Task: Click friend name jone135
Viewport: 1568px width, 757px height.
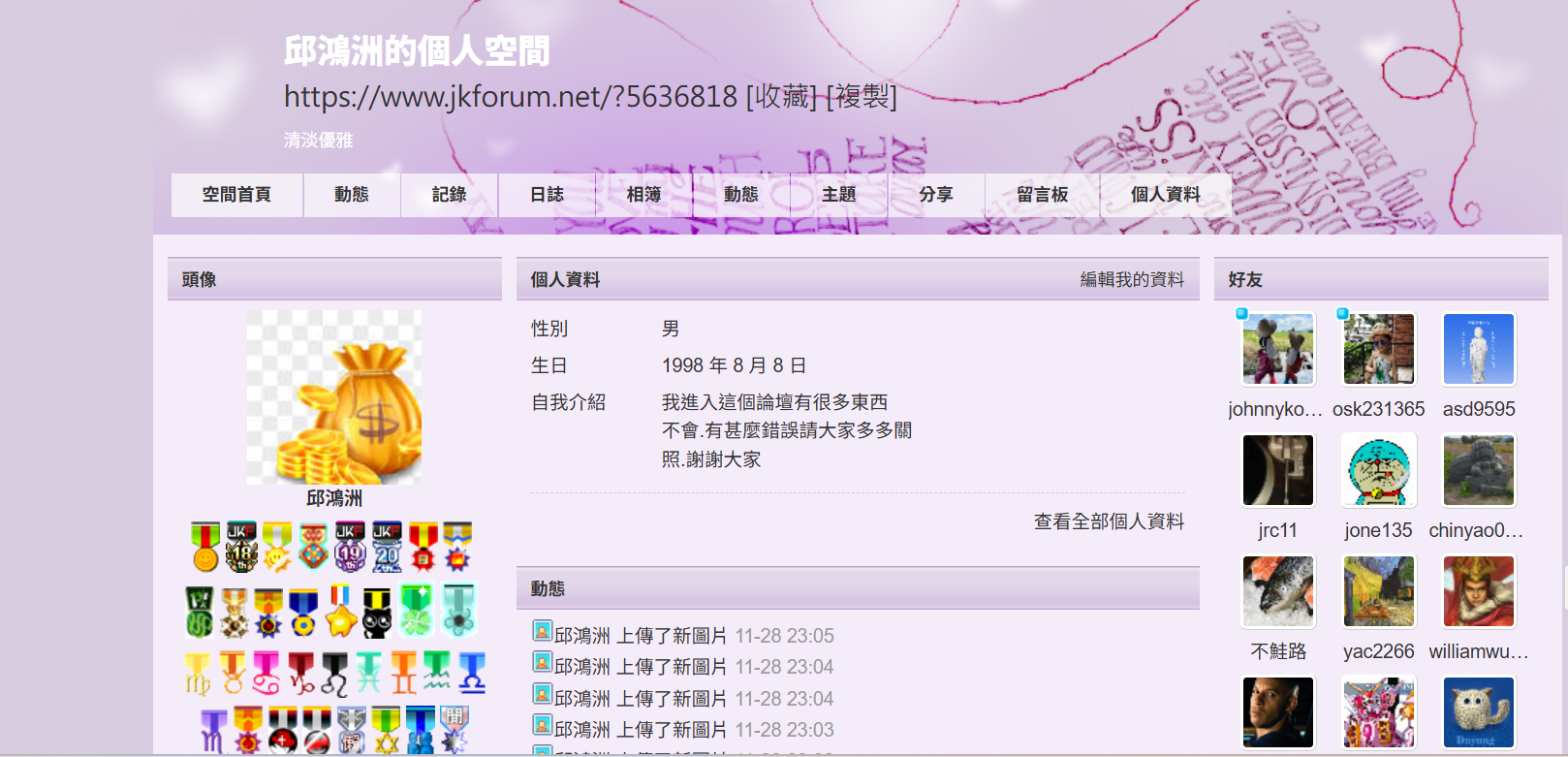Action: click(x=1379, y=530)
